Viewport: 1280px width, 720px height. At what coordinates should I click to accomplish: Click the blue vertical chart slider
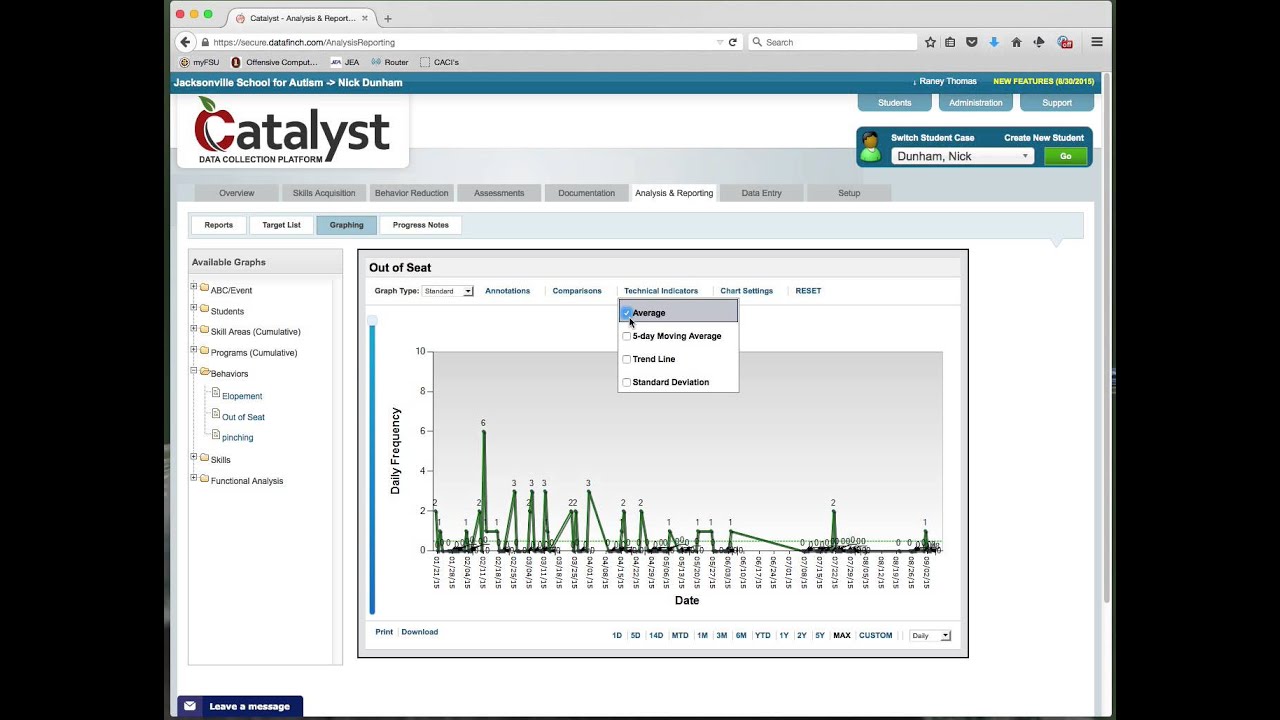[372, 465]
